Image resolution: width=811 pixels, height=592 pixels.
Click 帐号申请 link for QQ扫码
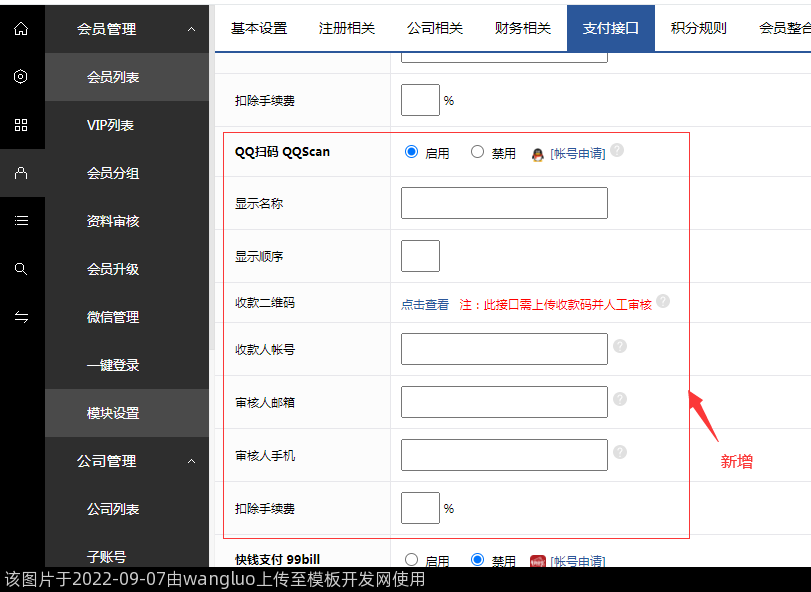pyautogui.click(x=577, y=154)
